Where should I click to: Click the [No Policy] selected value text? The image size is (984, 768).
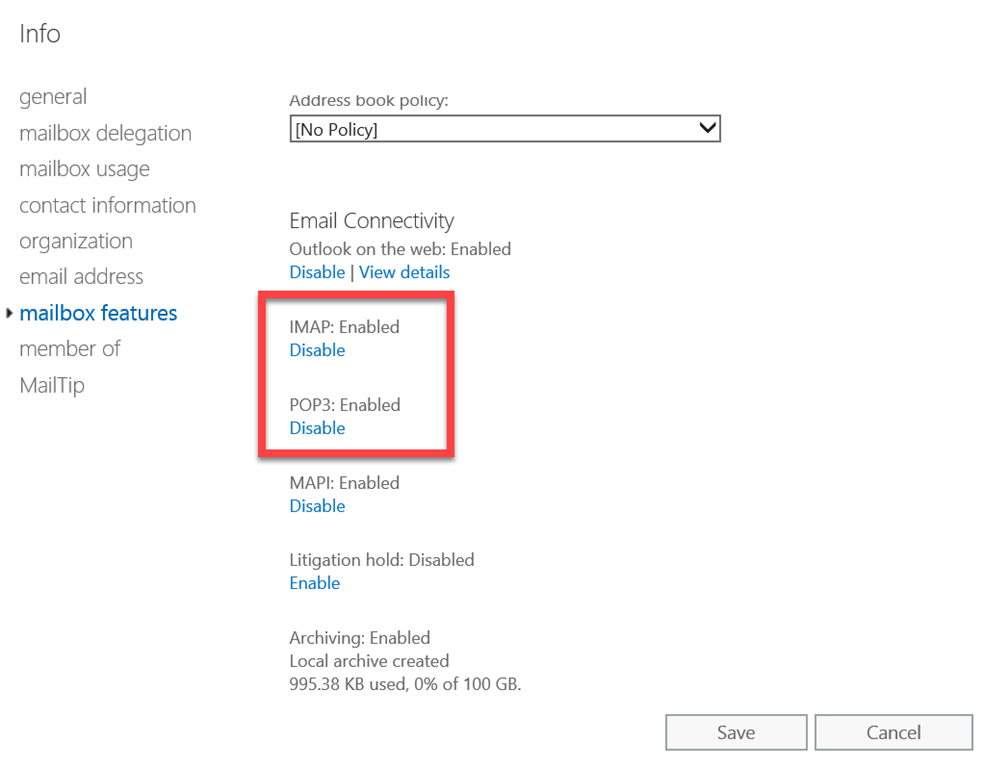[x=336, y=130]
